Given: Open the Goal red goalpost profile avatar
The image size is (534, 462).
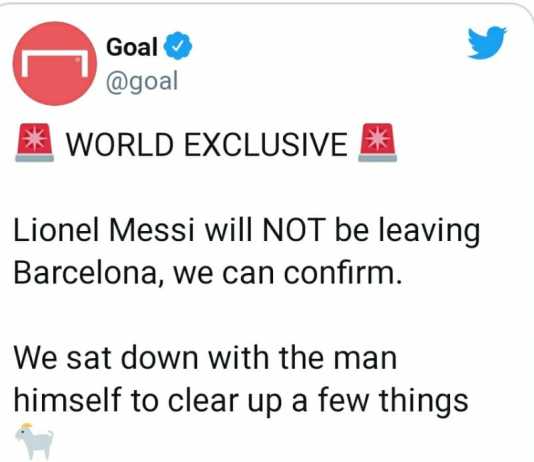Looking at the screenshot, I should (x=55, y=64).
